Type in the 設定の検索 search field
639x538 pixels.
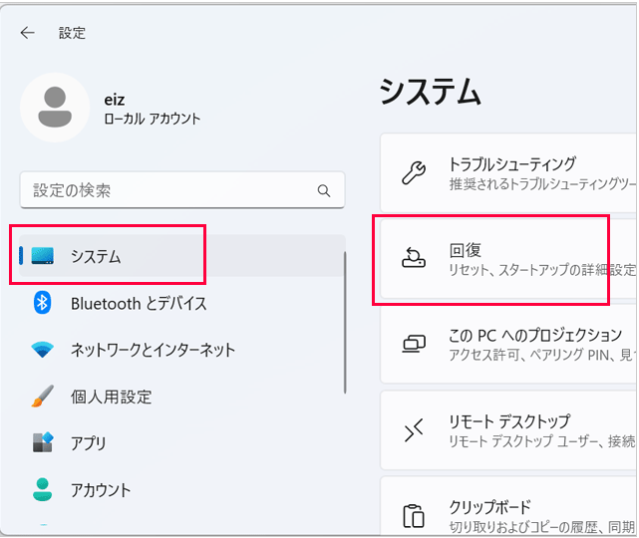[170, 190]
